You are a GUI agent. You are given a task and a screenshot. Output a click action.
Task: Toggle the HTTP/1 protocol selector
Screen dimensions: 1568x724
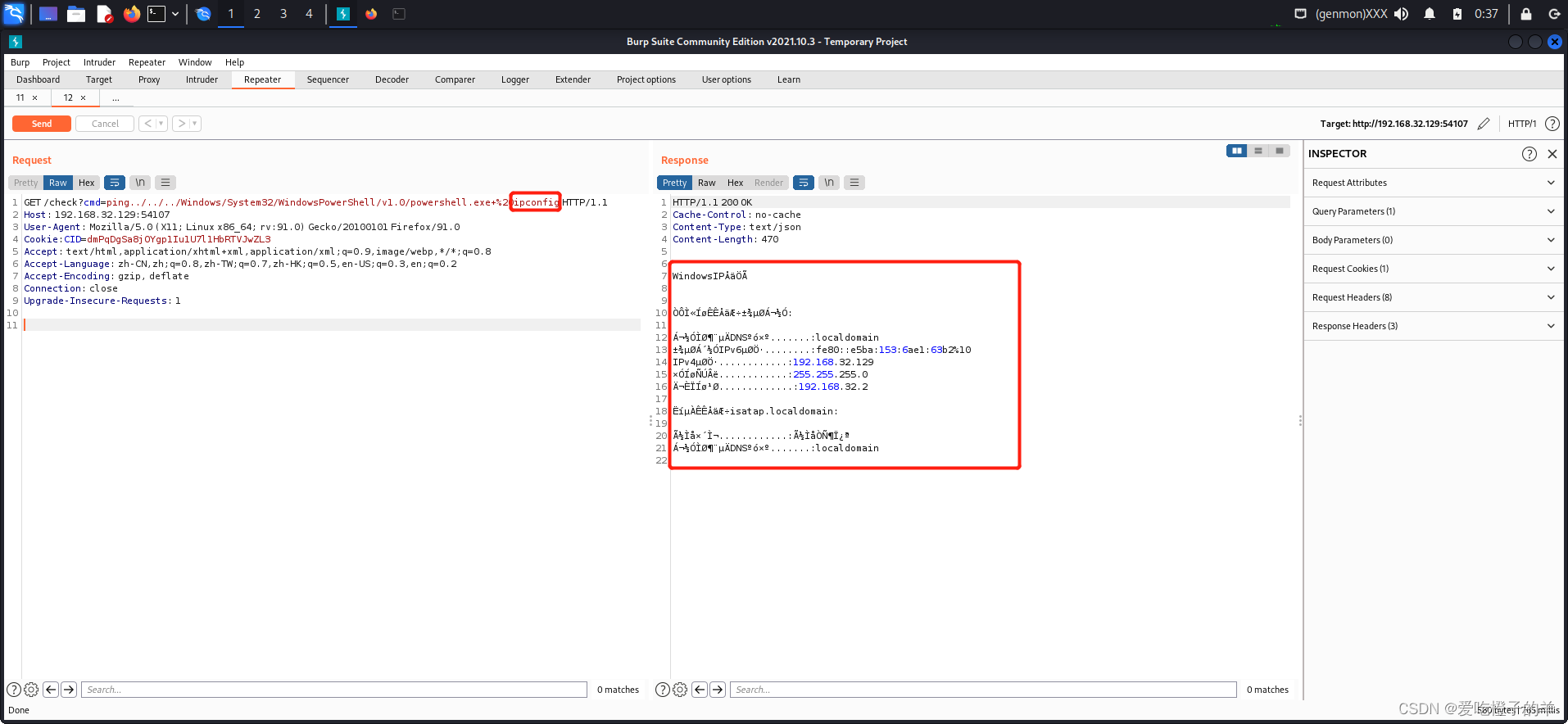[1522, 124]
